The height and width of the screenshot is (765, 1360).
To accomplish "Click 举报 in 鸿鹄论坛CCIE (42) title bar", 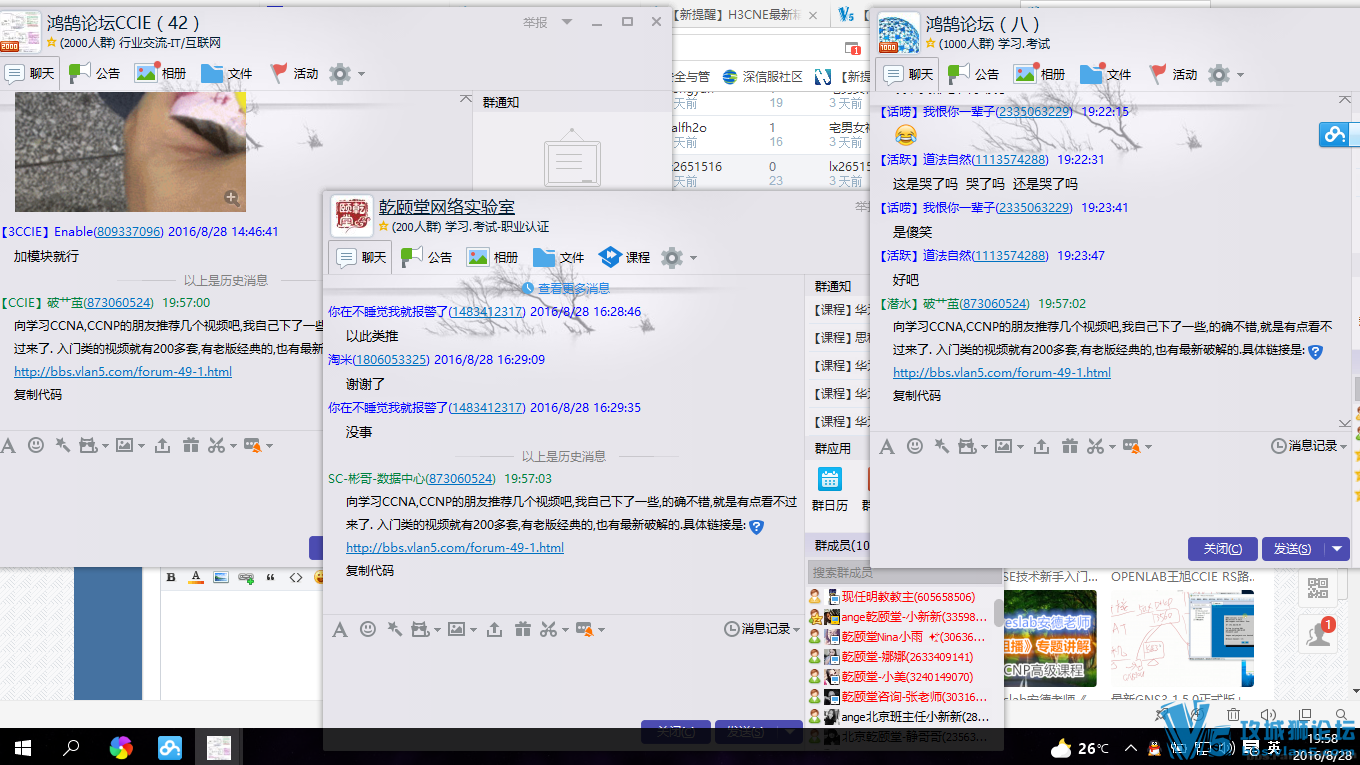I will point(535,21).
